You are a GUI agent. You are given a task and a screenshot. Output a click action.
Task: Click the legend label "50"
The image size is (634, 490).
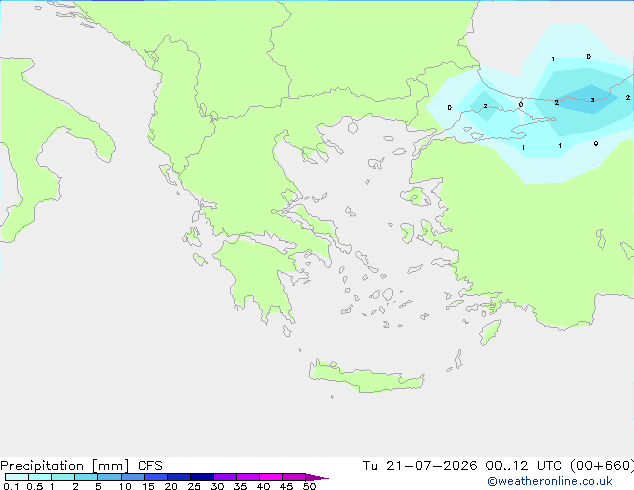(x=309, y=486)
